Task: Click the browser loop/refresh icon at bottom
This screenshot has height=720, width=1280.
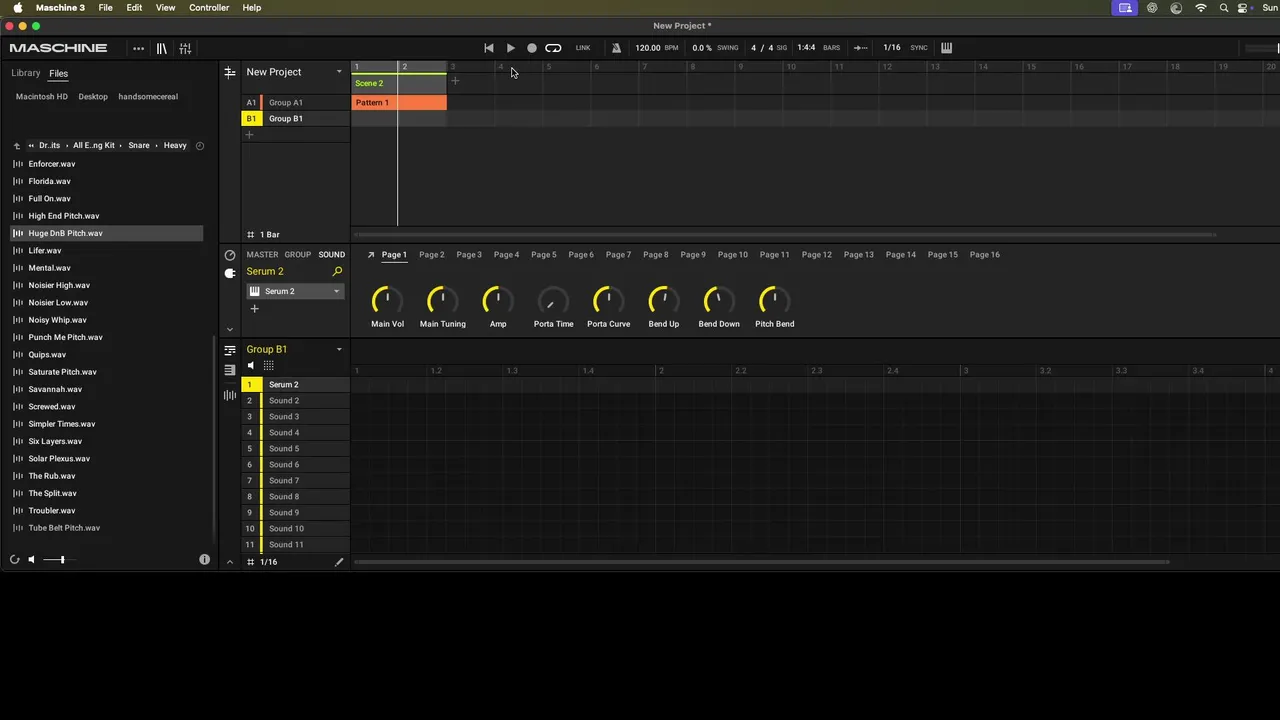Action: tap(15, 560)
